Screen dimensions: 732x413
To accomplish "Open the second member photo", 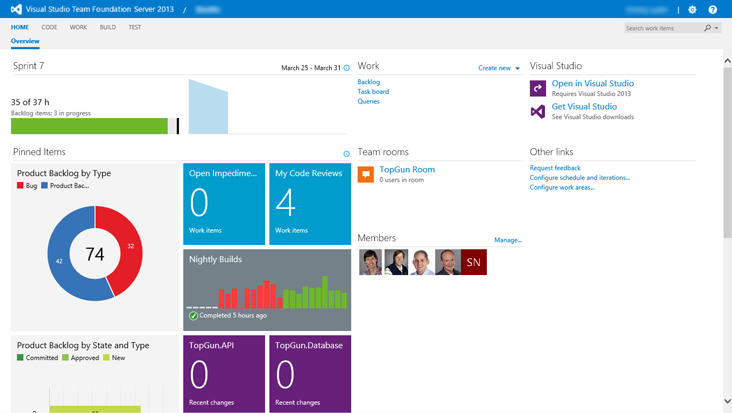I will point(396,262).
